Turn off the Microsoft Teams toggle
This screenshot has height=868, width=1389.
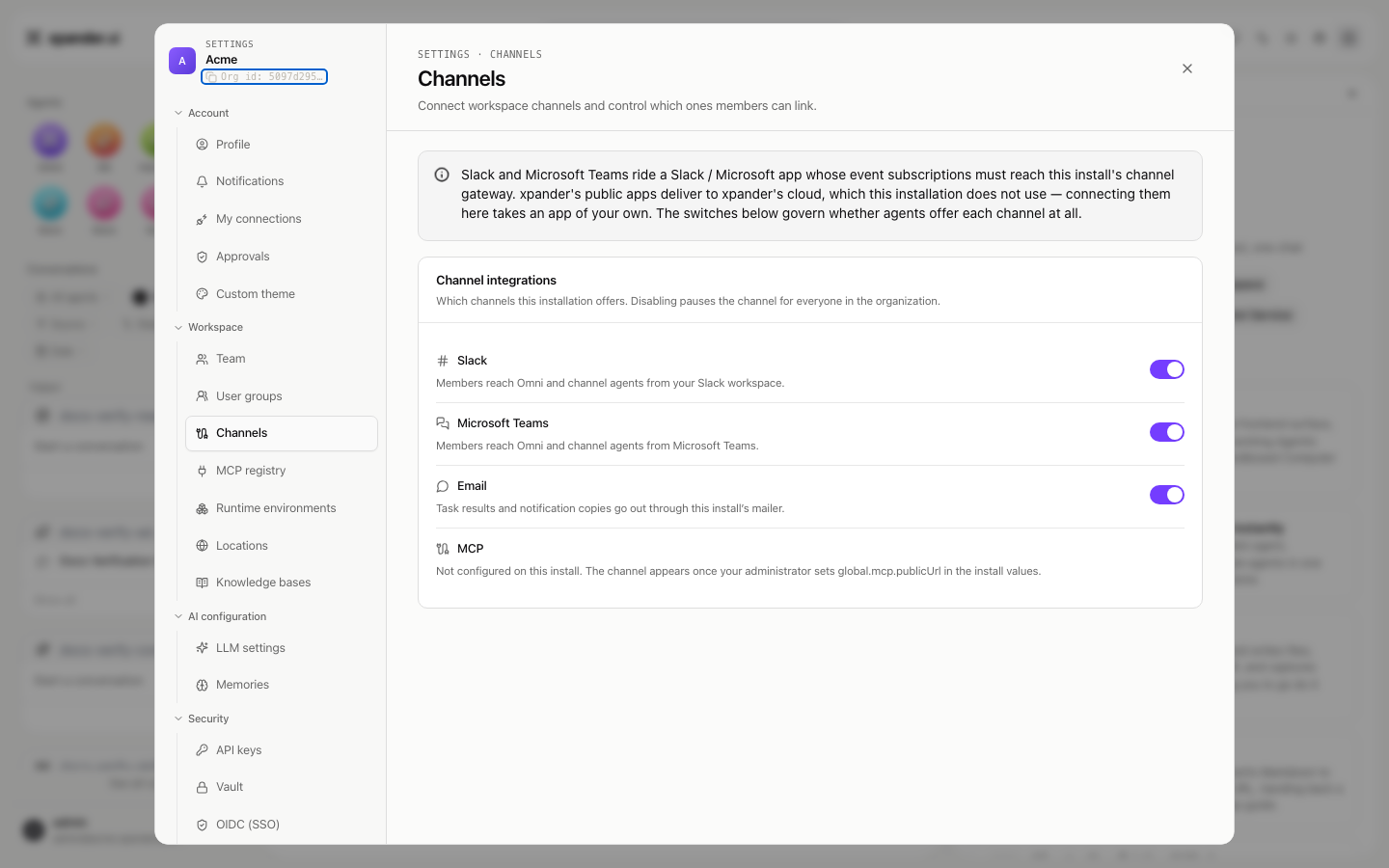(x=1167, y=432)
